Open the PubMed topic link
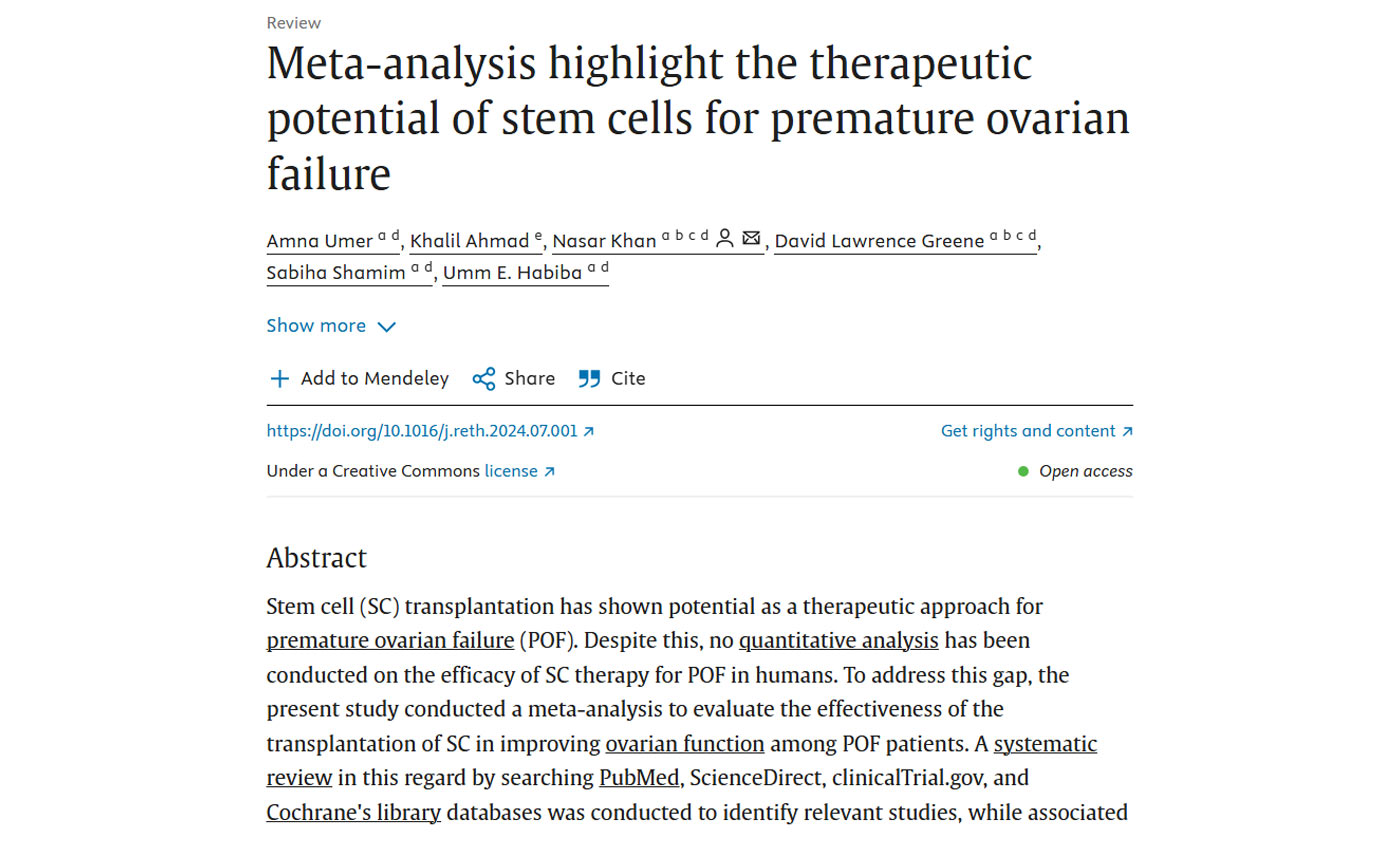Image resolution: width=1399 pixels, height=843 pixels. pyautogui.click(x=639, y=779)
